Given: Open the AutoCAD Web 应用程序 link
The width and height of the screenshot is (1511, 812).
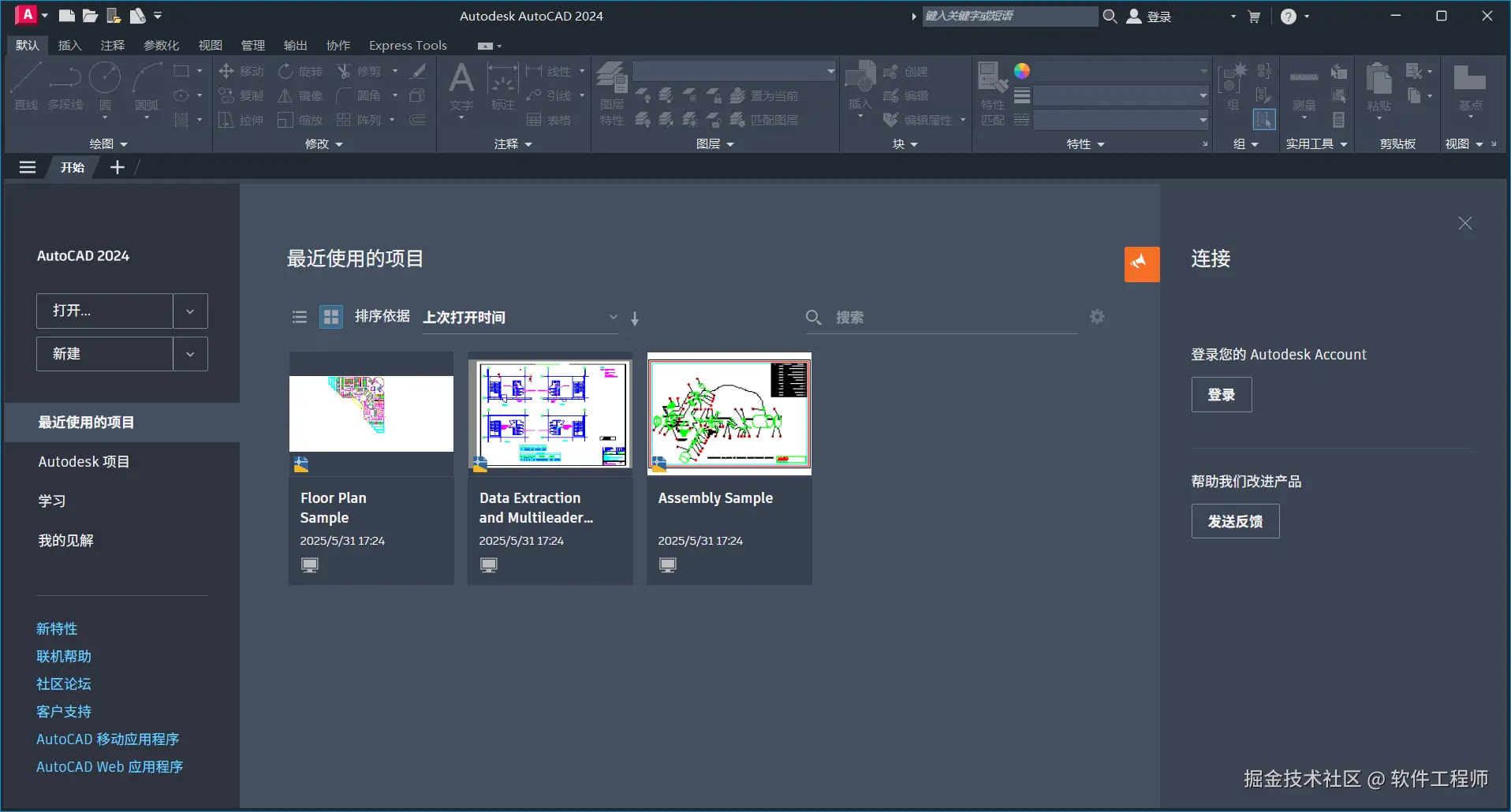Looking at the screenshot, I should click(110, 767).
